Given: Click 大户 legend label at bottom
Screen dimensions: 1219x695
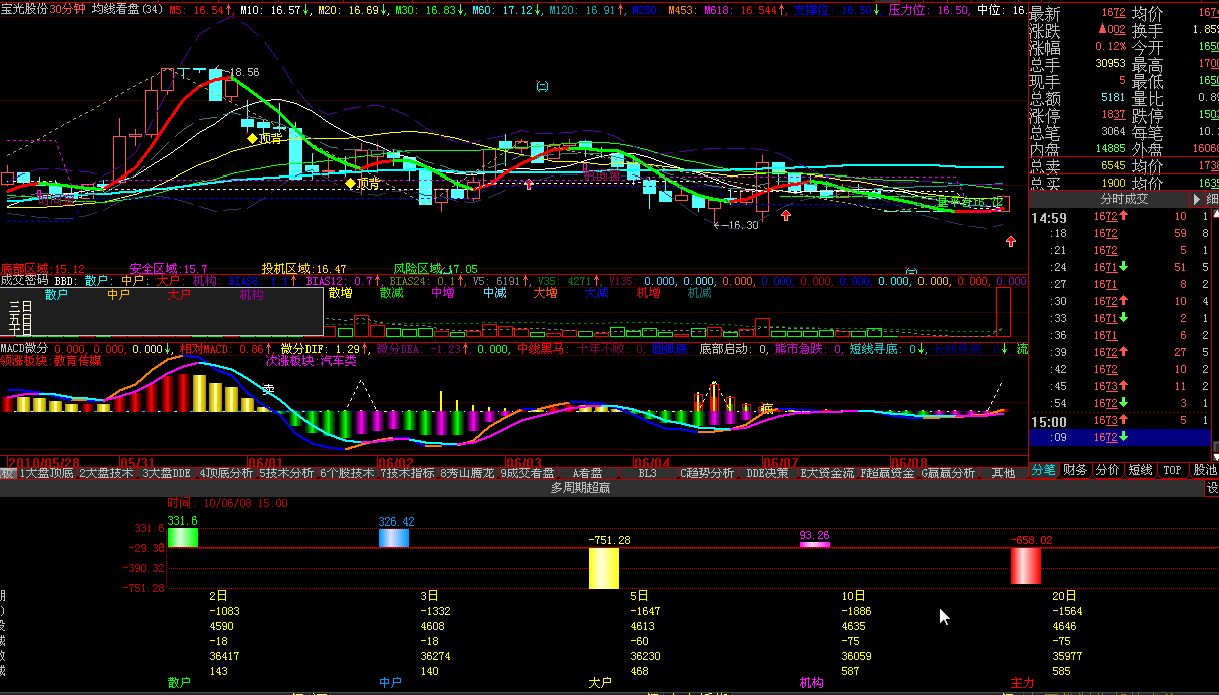Looking at the screenshot, I should tap(600, 682).
